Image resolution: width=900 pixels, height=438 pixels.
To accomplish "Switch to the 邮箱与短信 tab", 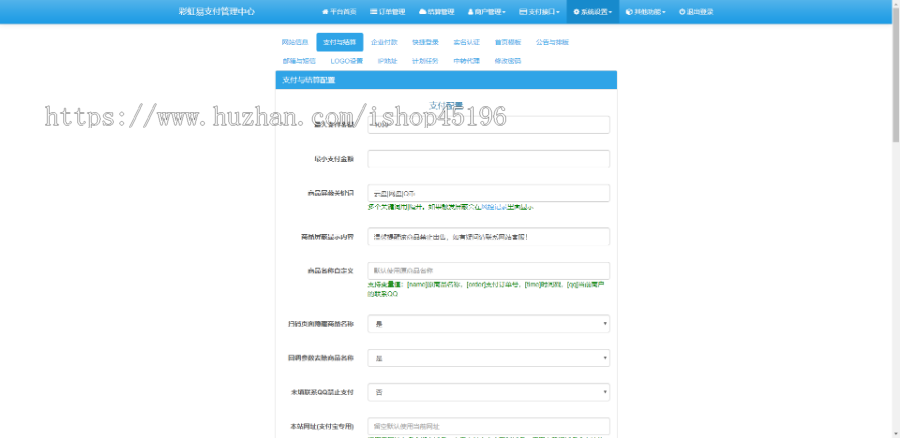I will point(299,61).
